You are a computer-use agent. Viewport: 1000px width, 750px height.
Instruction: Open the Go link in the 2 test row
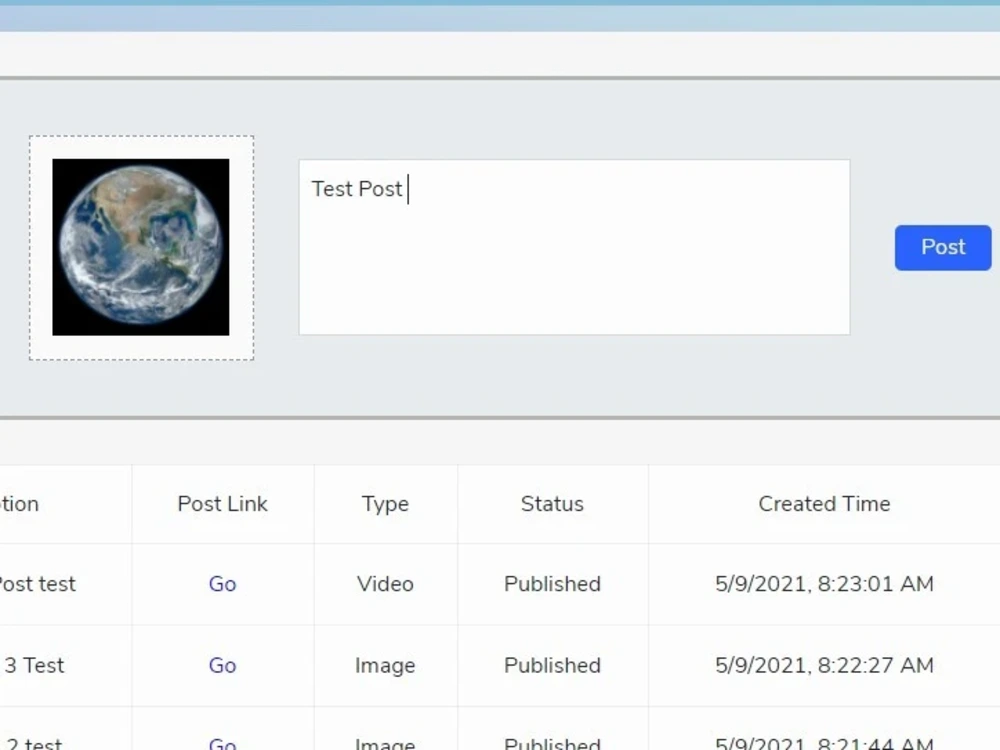coord(223,743)
